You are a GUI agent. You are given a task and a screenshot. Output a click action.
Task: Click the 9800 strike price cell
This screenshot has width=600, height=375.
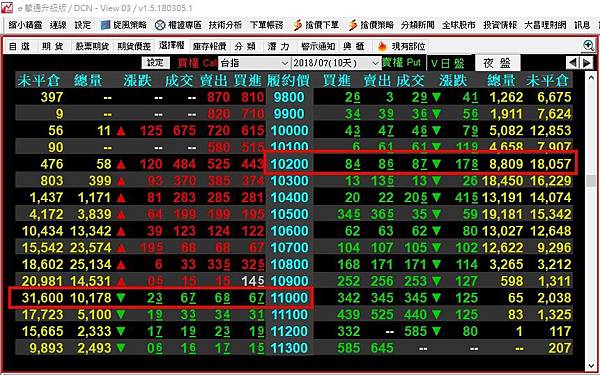pyautogui.click(x=289, y=97)
